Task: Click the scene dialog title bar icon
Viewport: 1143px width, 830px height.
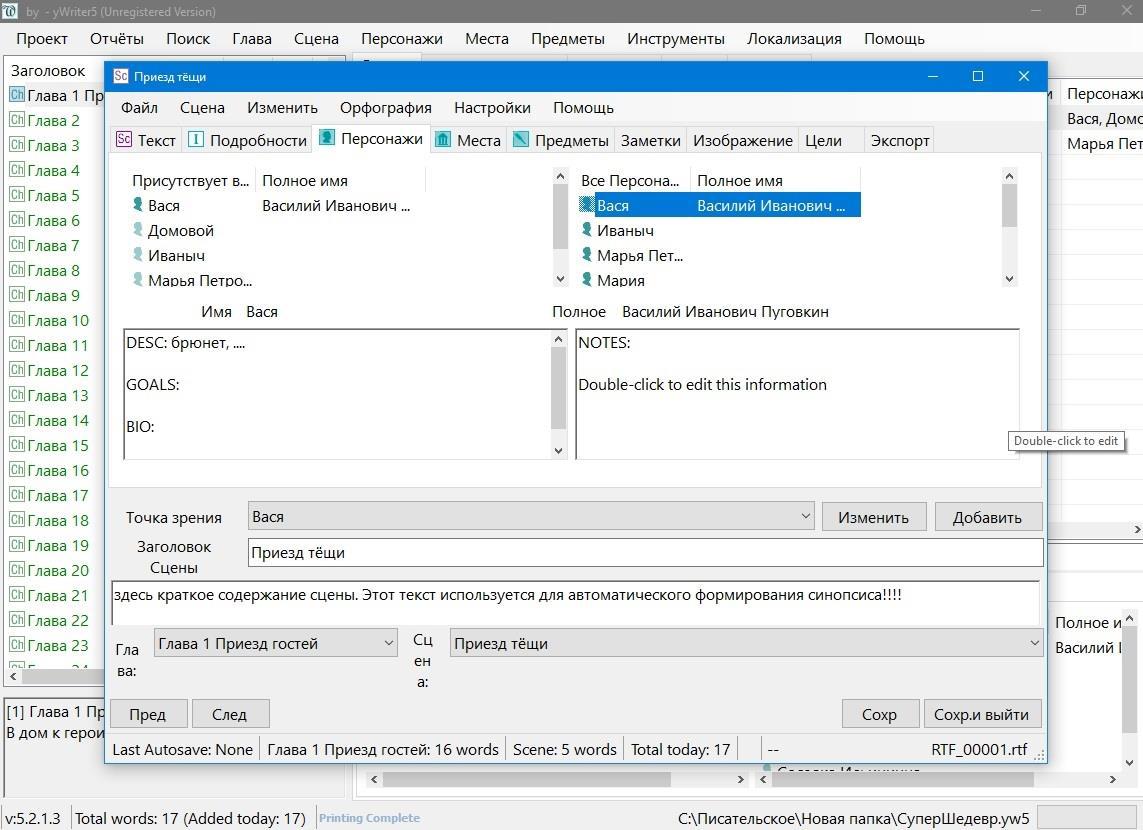Action: click(x=121, y=76)
